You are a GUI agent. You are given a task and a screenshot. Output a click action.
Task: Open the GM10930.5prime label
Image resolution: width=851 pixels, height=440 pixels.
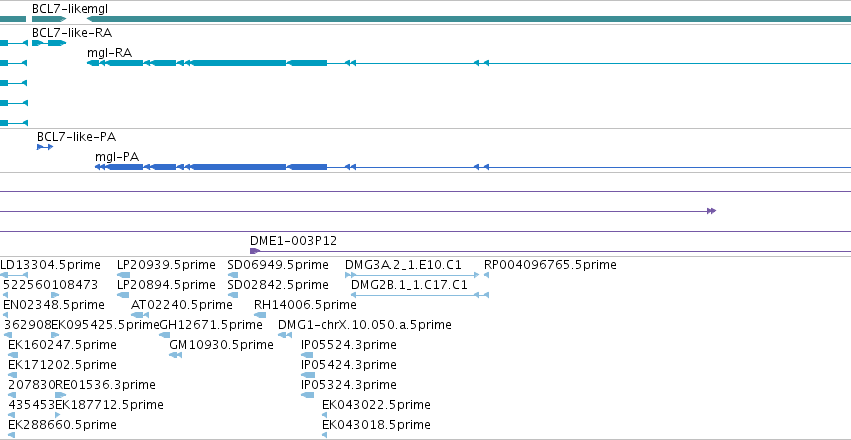click(x=221, y=345)
